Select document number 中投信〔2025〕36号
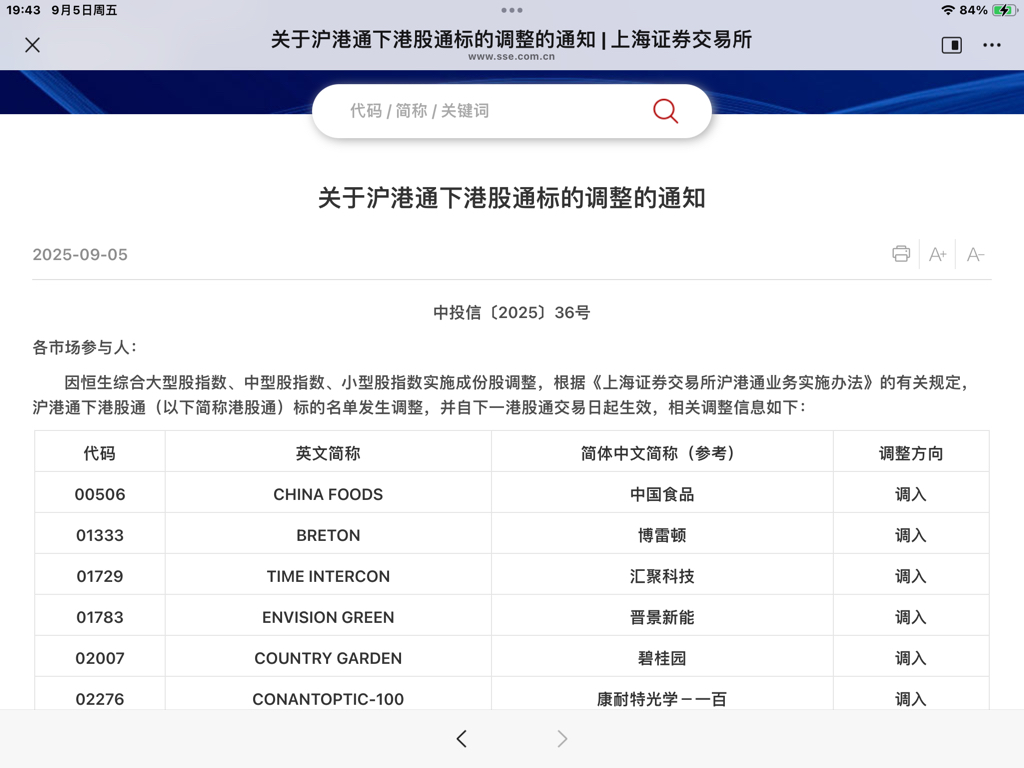The width and height of the screenshot is (1024, 768). click(511, 313)
